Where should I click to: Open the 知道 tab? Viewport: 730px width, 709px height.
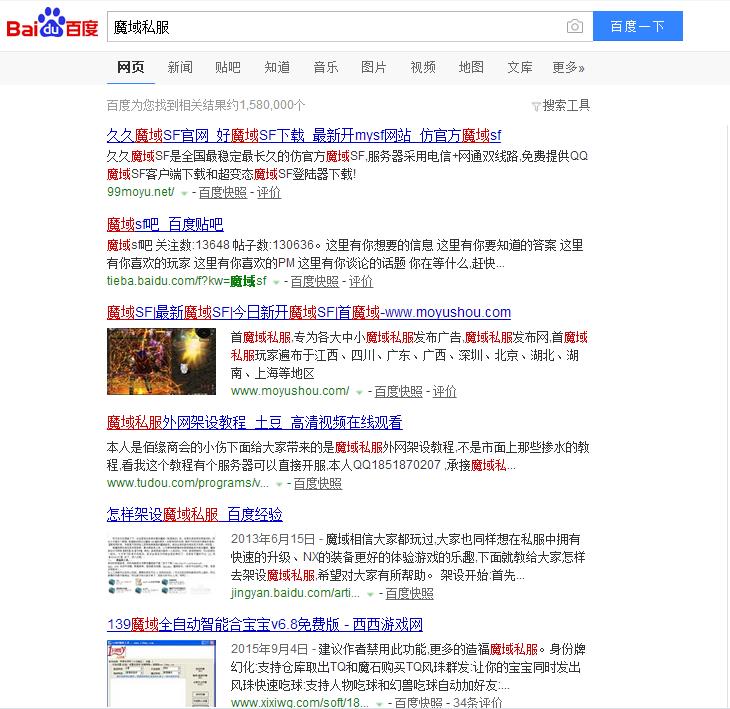(277, 67)
